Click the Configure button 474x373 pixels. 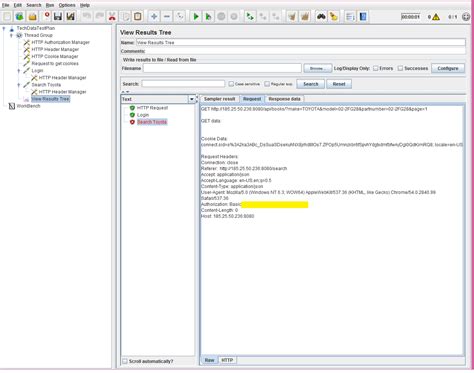(x=448, y=68)
